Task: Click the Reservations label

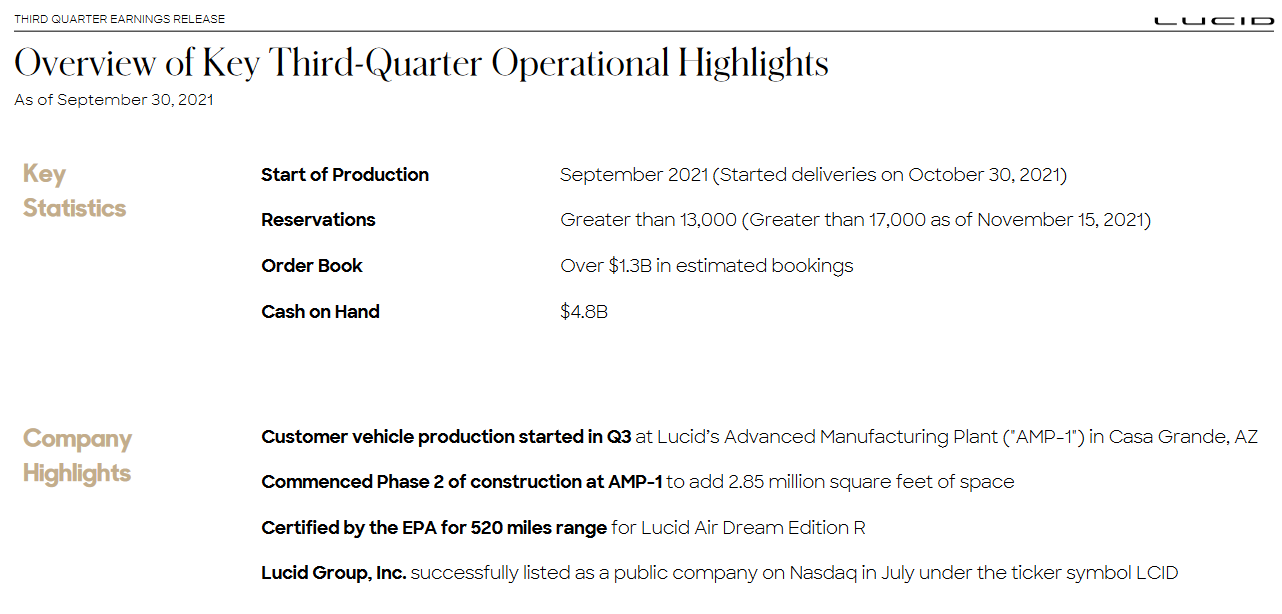Action: 318,220
